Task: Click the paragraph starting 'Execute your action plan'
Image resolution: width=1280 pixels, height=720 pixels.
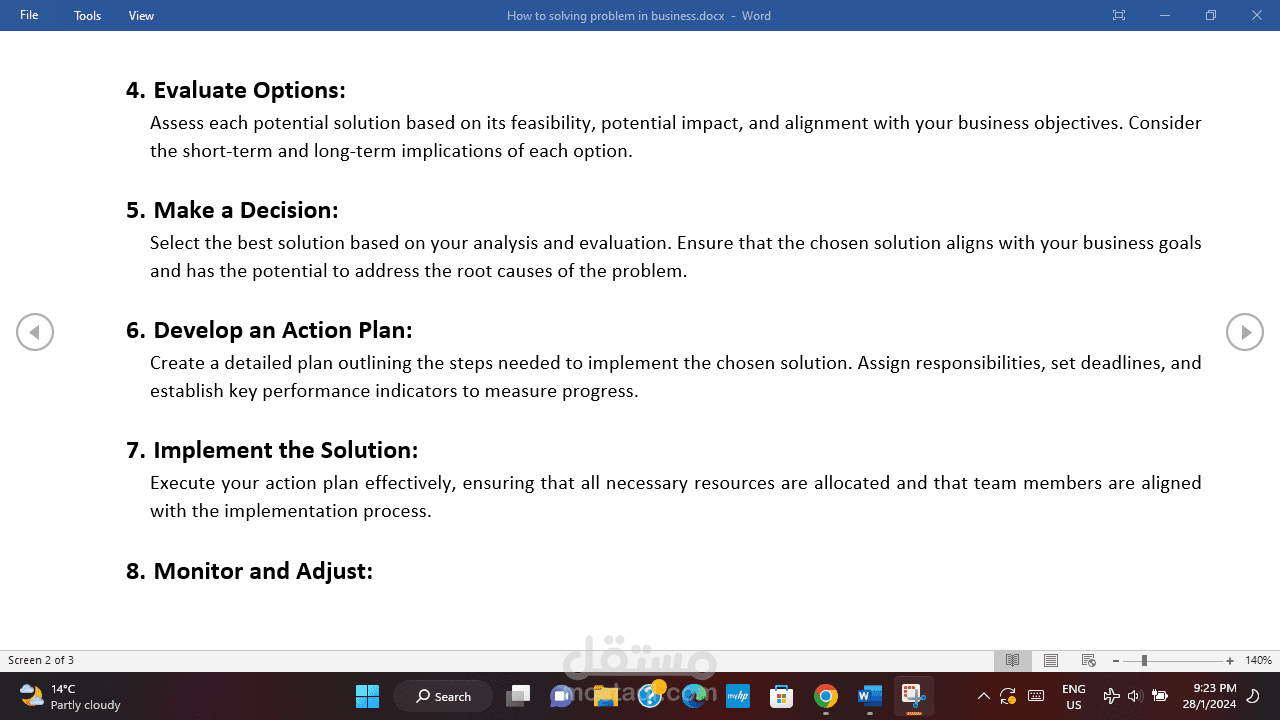Action: [676, 497]
